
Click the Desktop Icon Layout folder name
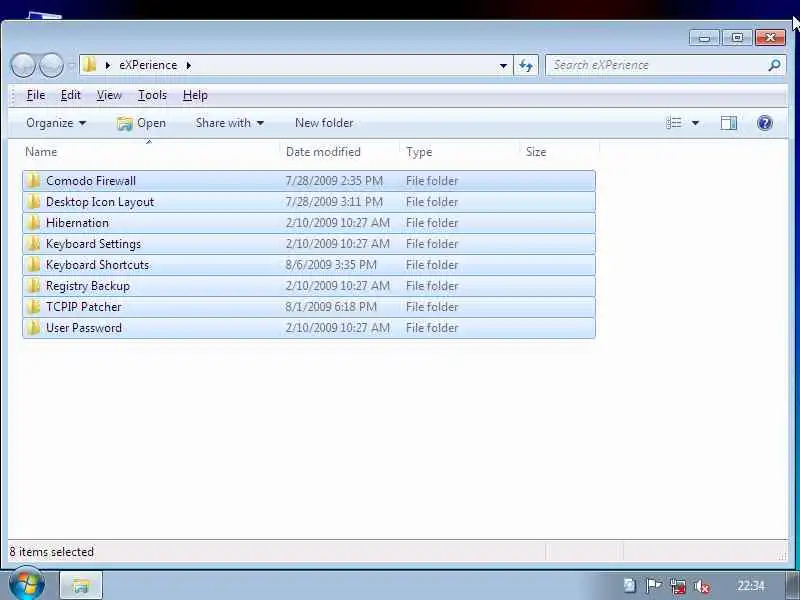coord(100,202)
